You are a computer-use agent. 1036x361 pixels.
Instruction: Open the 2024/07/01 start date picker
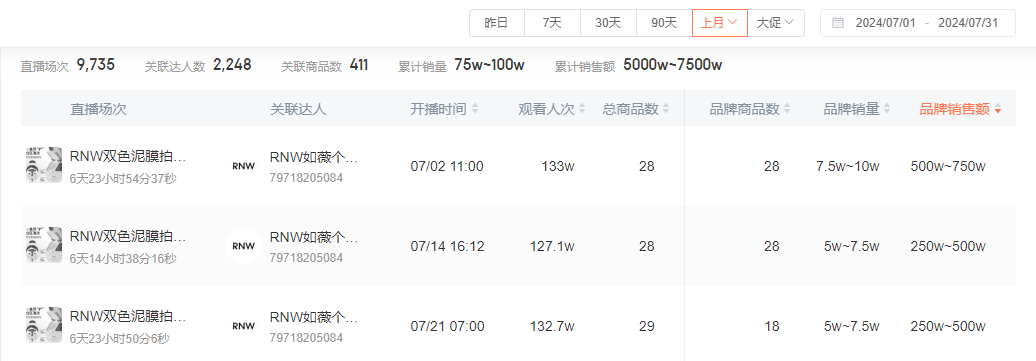click(x=885, y=23)
